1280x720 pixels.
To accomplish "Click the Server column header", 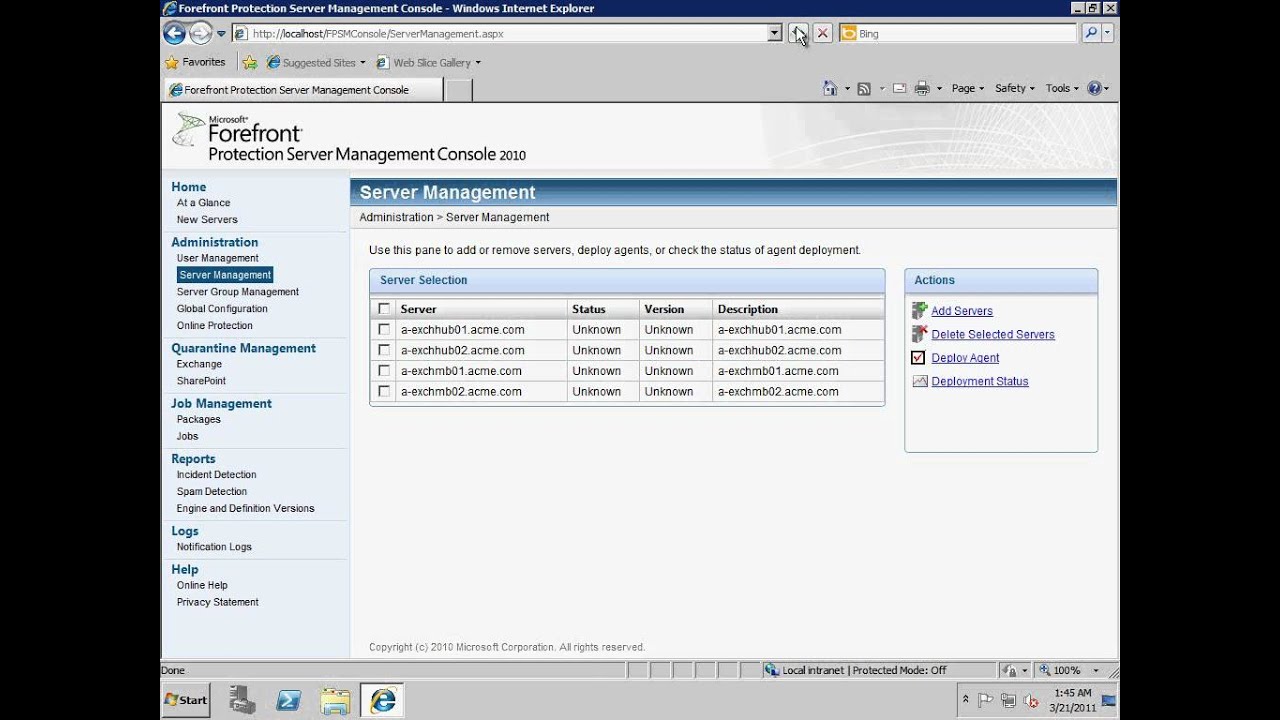I will click(481, 309).
